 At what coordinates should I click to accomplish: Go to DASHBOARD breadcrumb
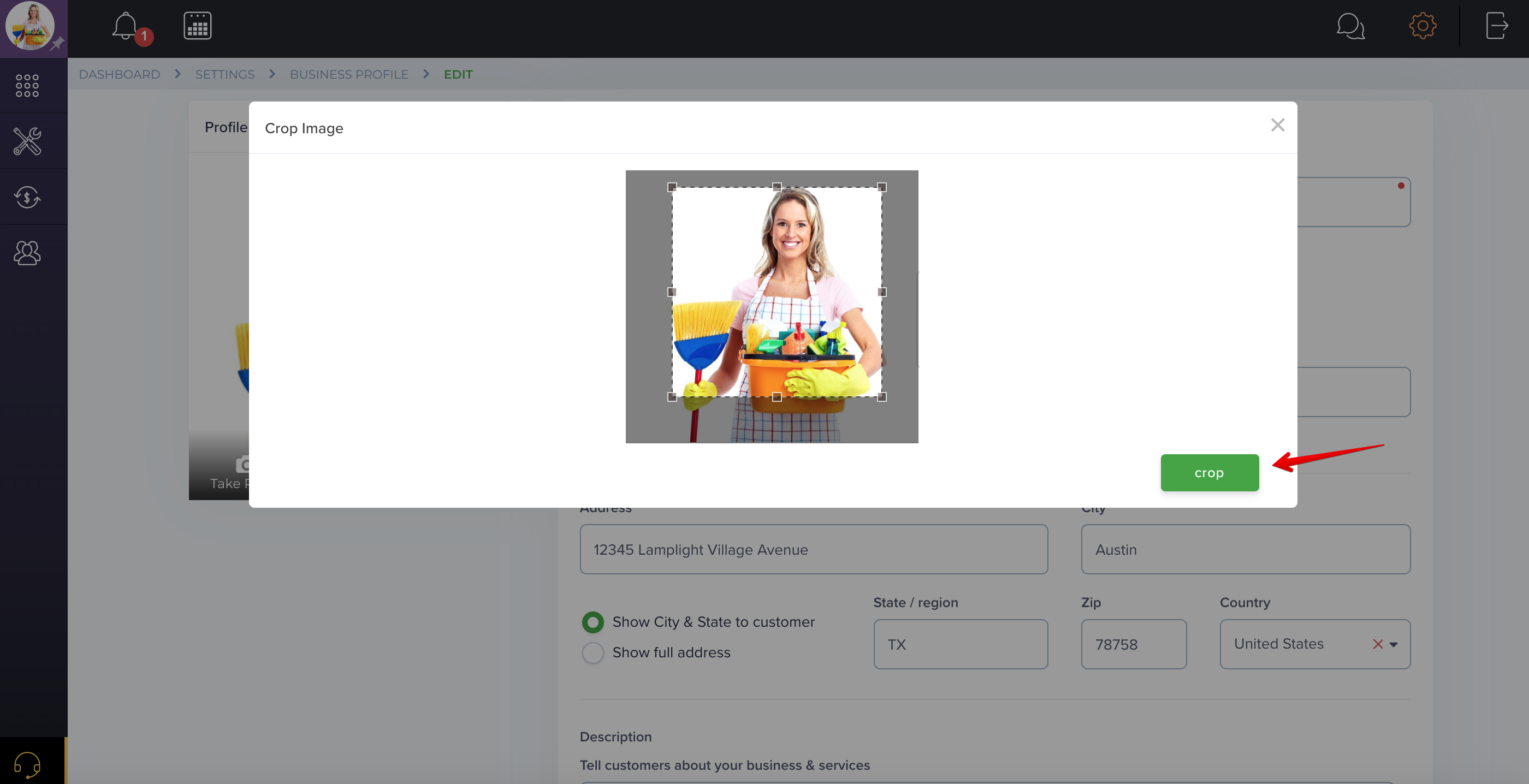[x=119, y=74]
